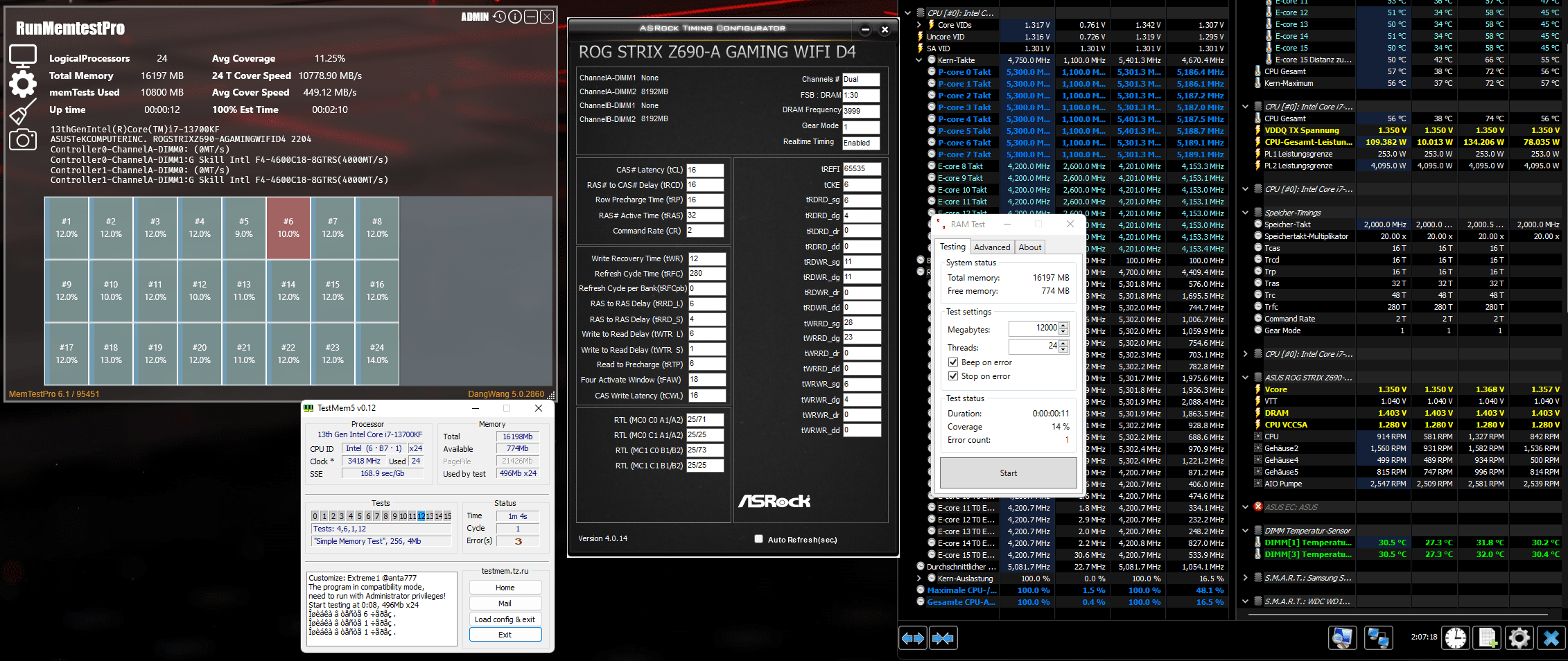The image size is (1568, 661).
Task: Click the thermometer icon of Kern-Maximum row
Action: click(1258, 83)
